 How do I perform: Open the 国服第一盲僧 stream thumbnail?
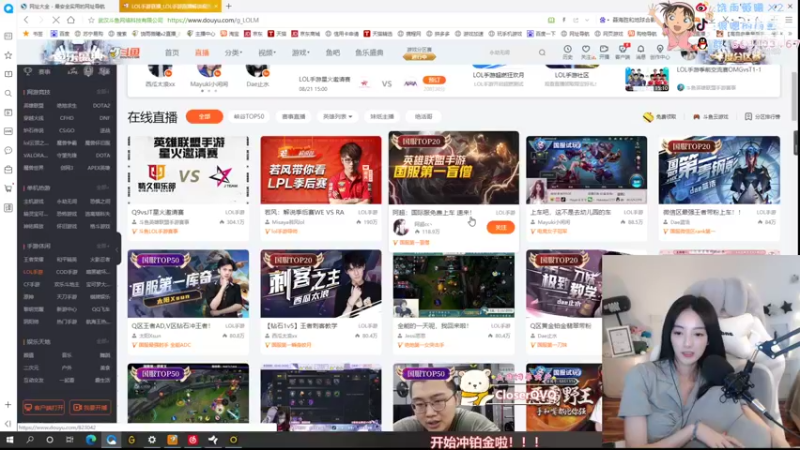[454, 168]
